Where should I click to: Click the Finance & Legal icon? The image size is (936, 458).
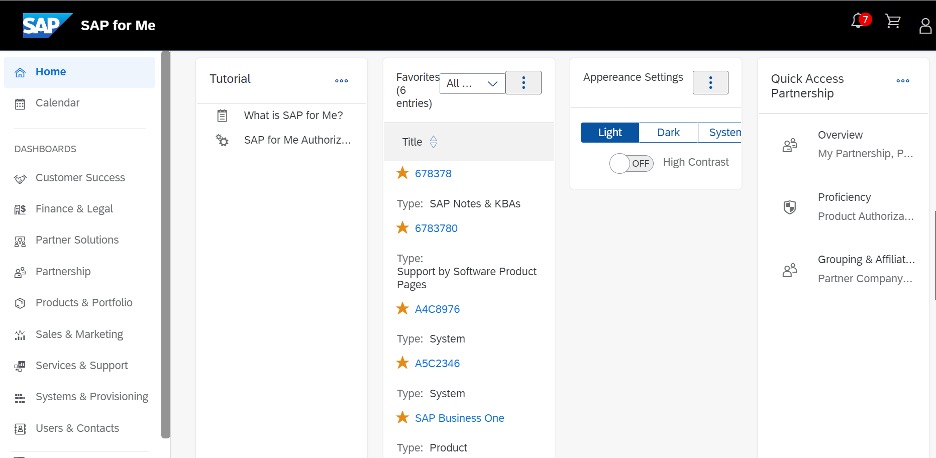click(x=20, y=210)
